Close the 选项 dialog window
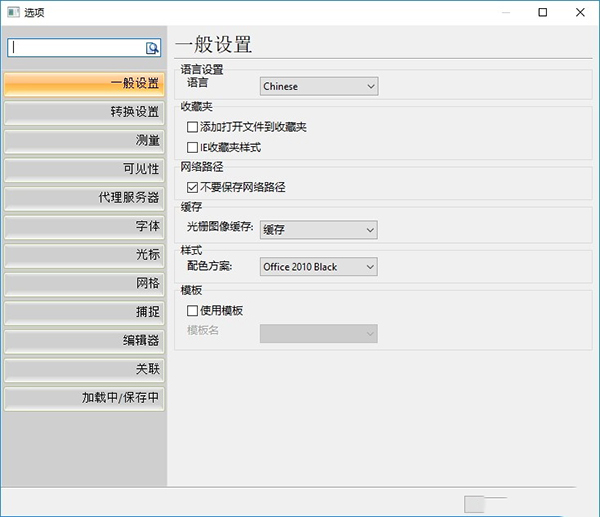The height and width of the screenshot is (517, 600). (580, 12)
